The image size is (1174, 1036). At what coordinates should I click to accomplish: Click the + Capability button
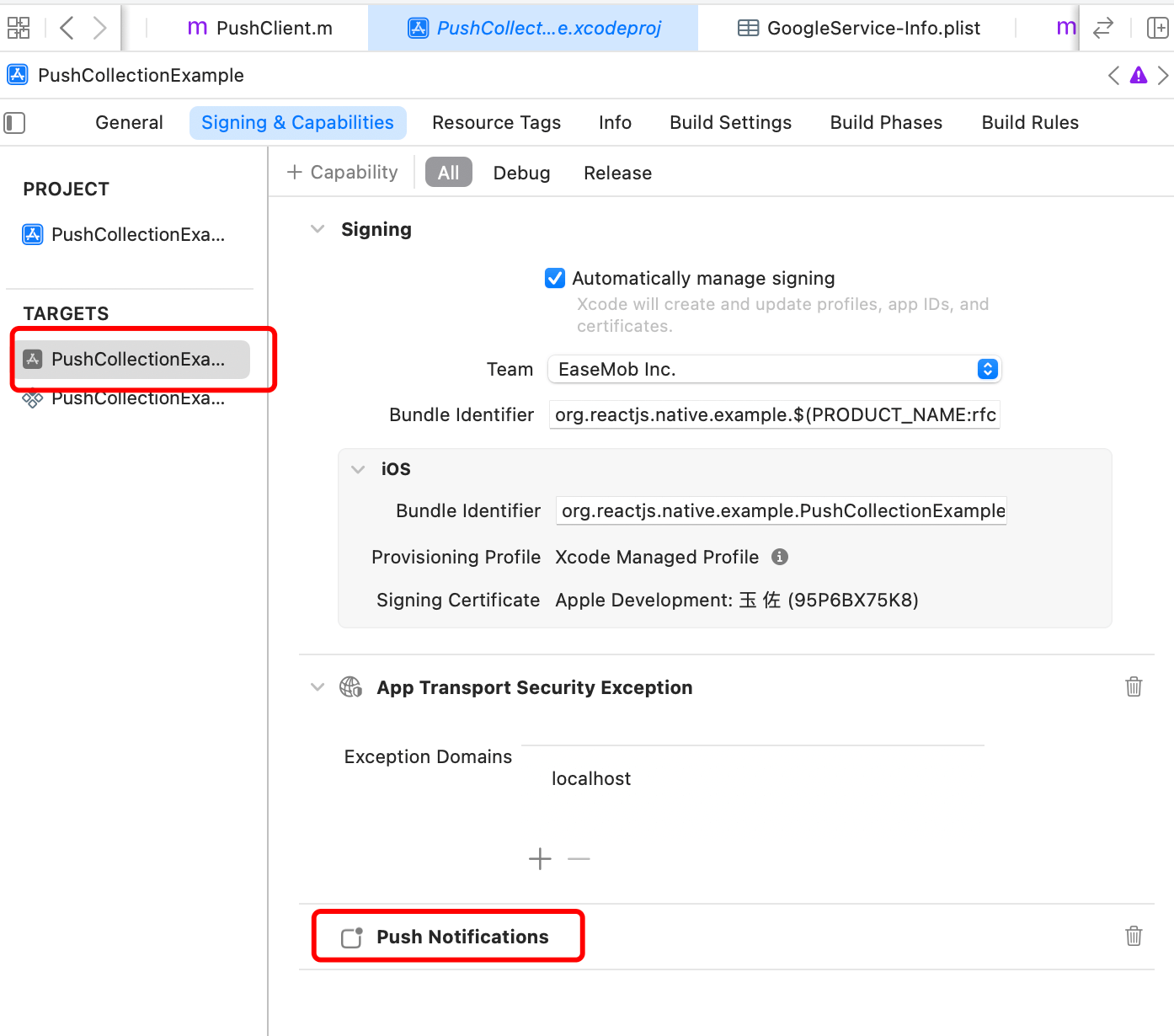(x=343, y=173)
